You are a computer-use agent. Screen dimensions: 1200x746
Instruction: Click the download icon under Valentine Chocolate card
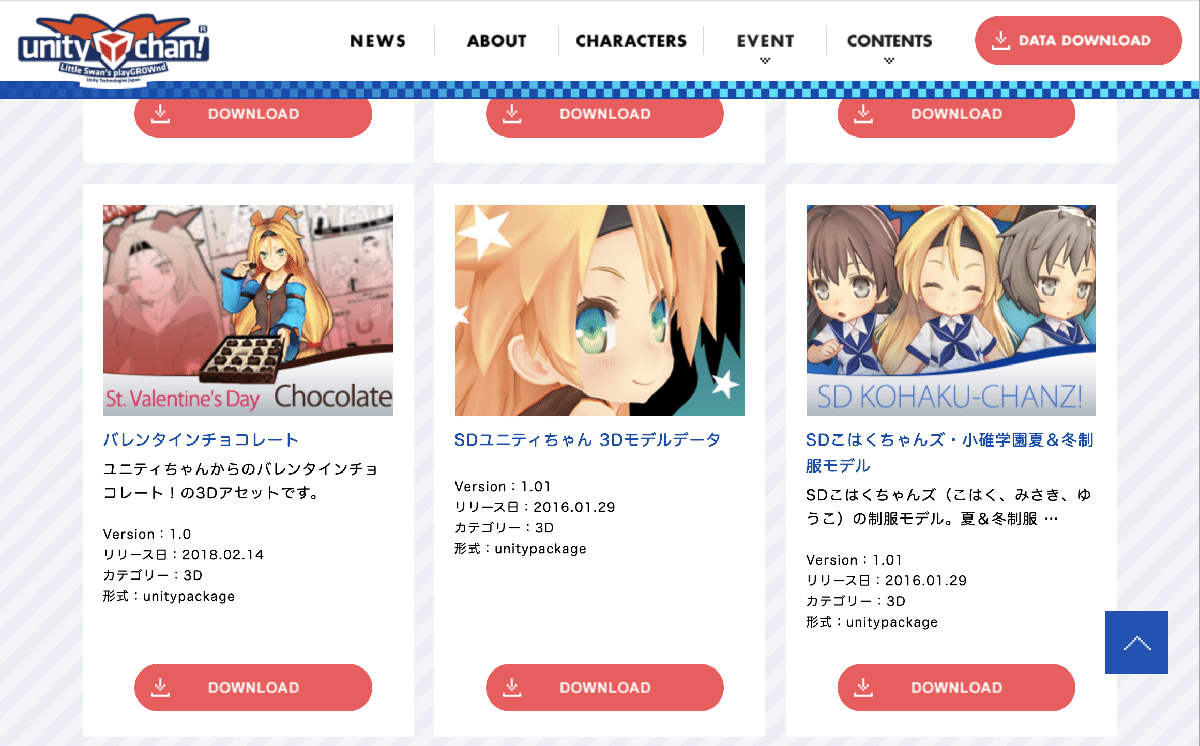click(160, 687)
